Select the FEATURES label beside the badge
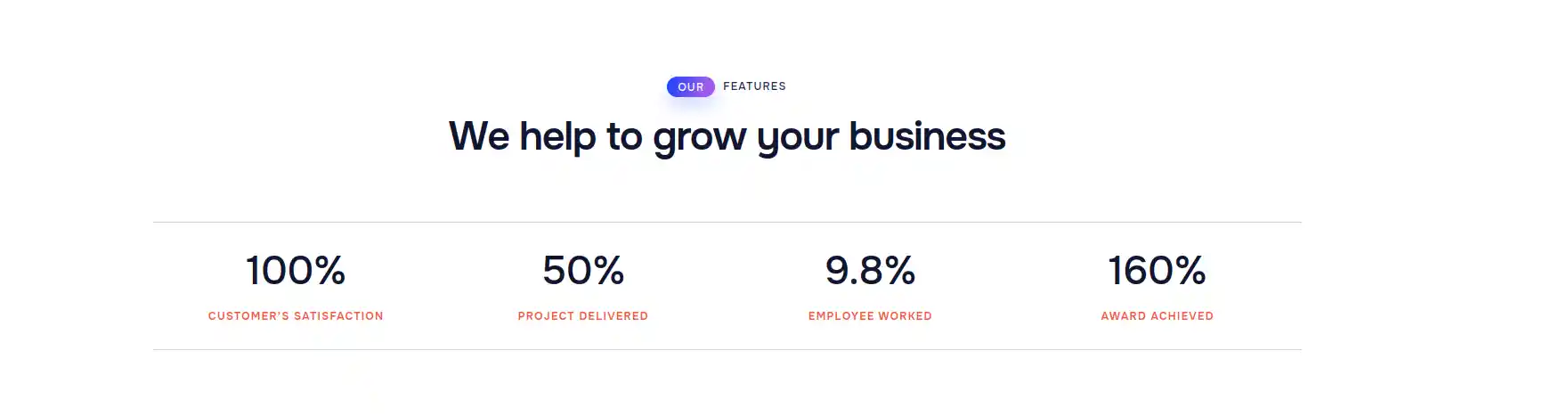The width and height of the screenshot is (1568, 416). click(754, 86)
